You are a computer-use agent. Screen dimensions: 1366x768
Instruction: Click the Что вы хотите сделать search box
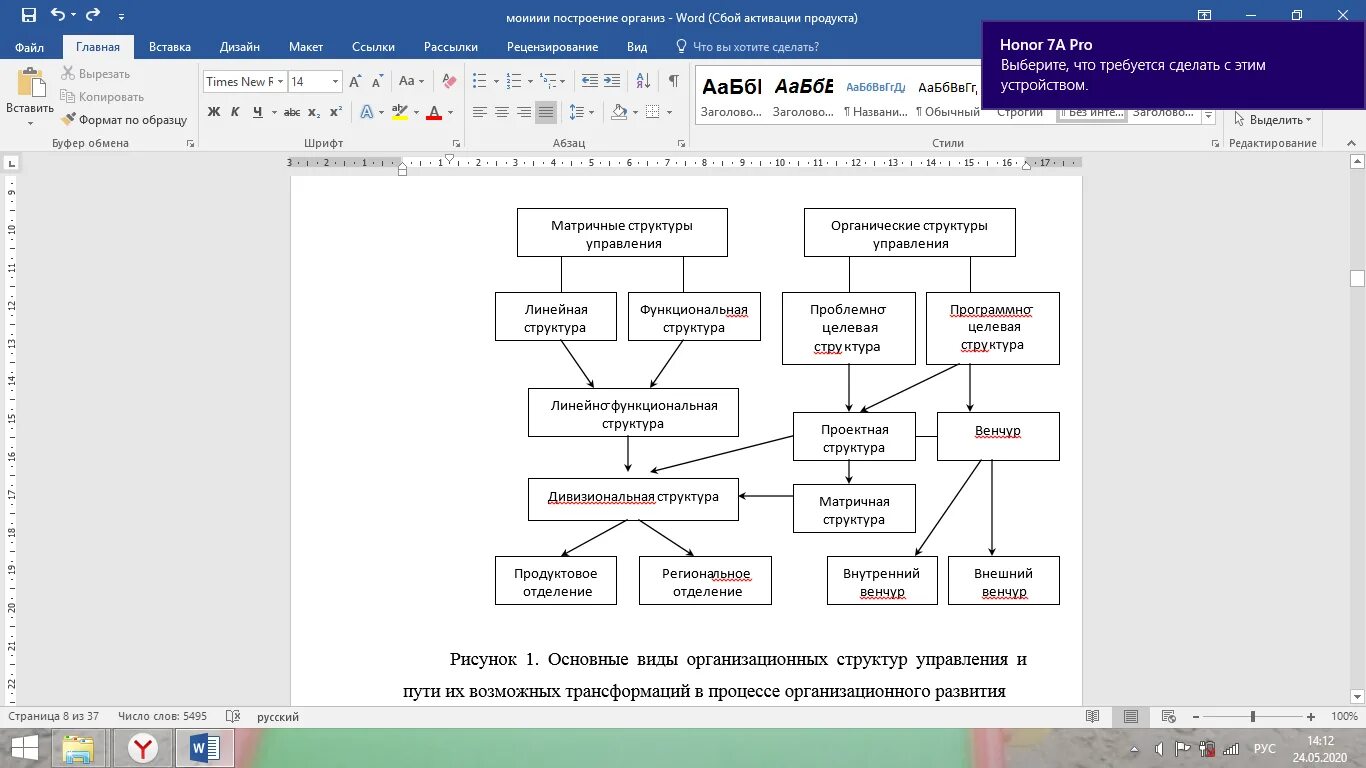[x=756, y=47]
